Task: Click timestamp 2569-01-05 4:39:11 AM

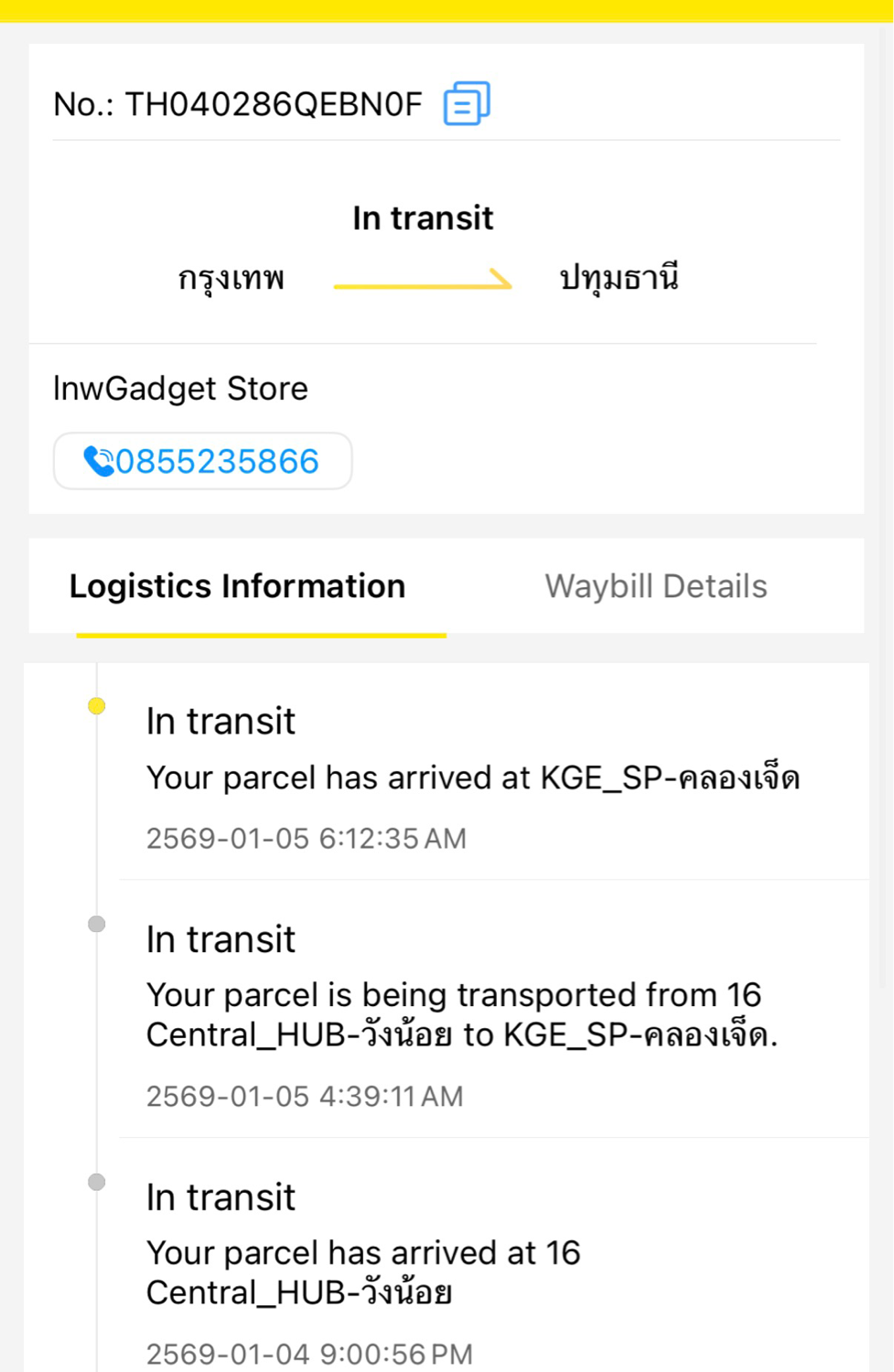Action: [305, 1097]
